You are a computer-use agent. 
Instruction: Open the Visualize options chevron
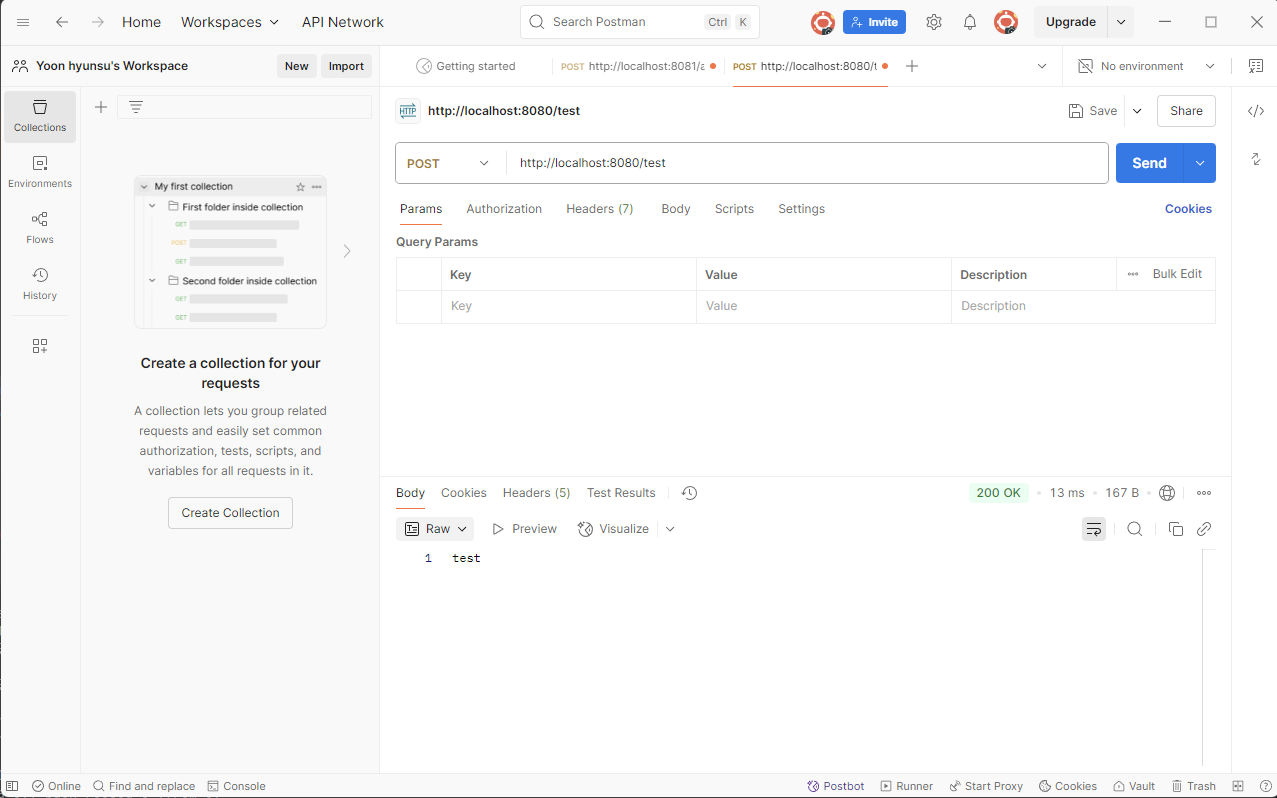(x=670, y=529)
